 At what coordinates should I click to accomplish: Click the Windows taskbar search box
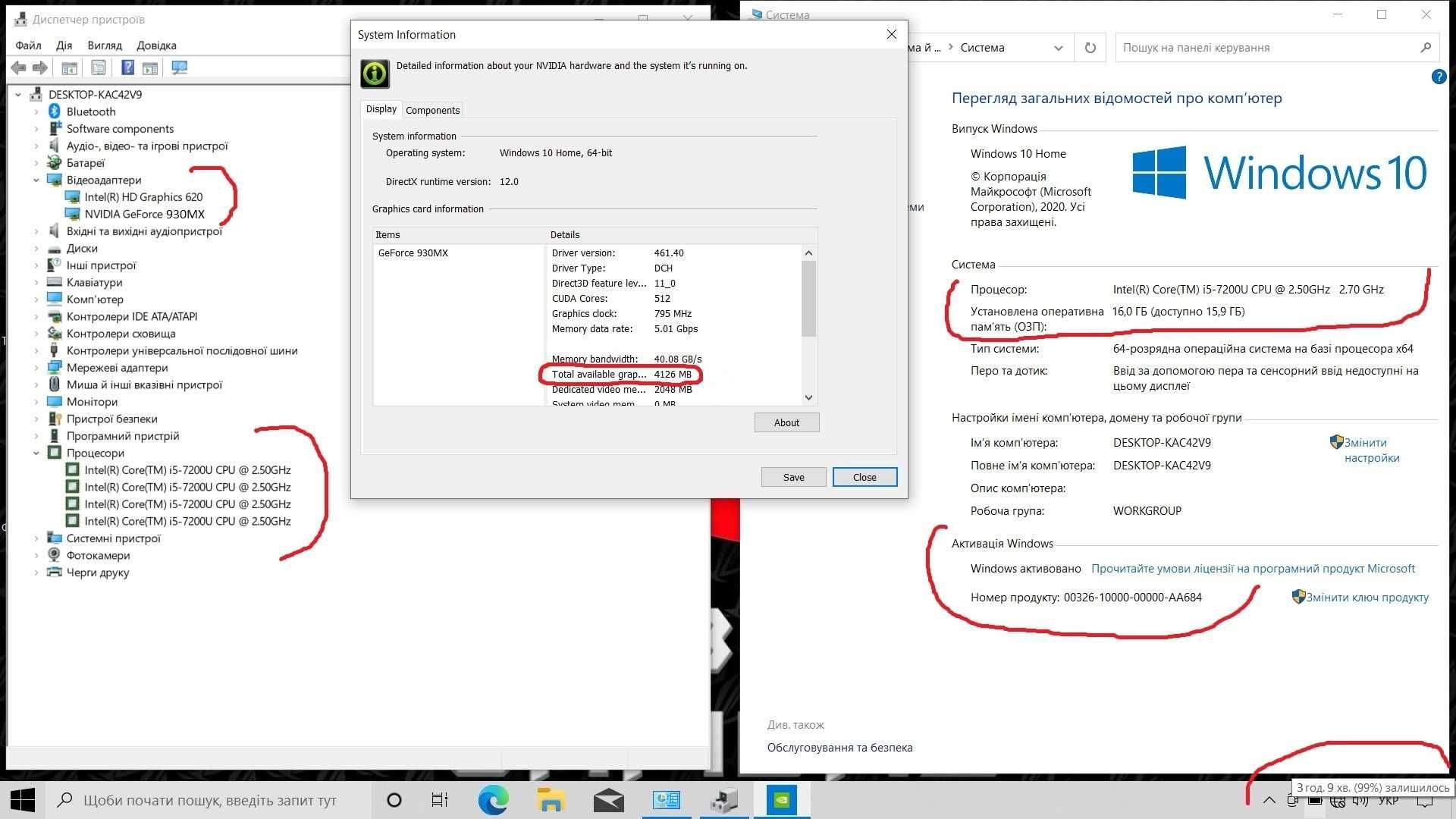209,800
